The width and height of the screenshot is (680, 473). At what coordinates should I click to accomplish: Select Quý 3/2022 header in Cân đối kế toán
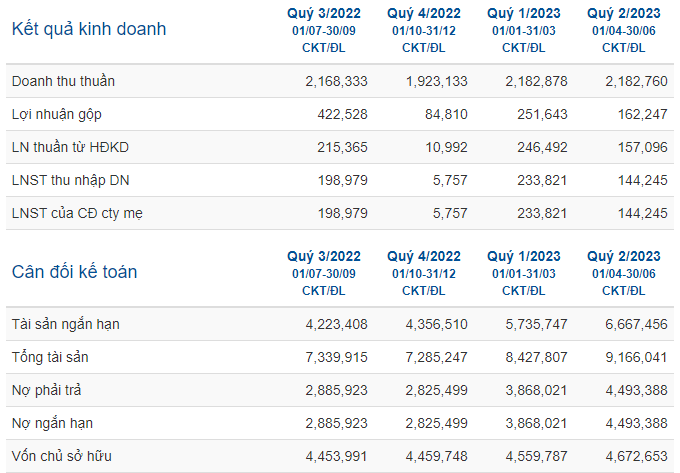[x=324, y=256]
